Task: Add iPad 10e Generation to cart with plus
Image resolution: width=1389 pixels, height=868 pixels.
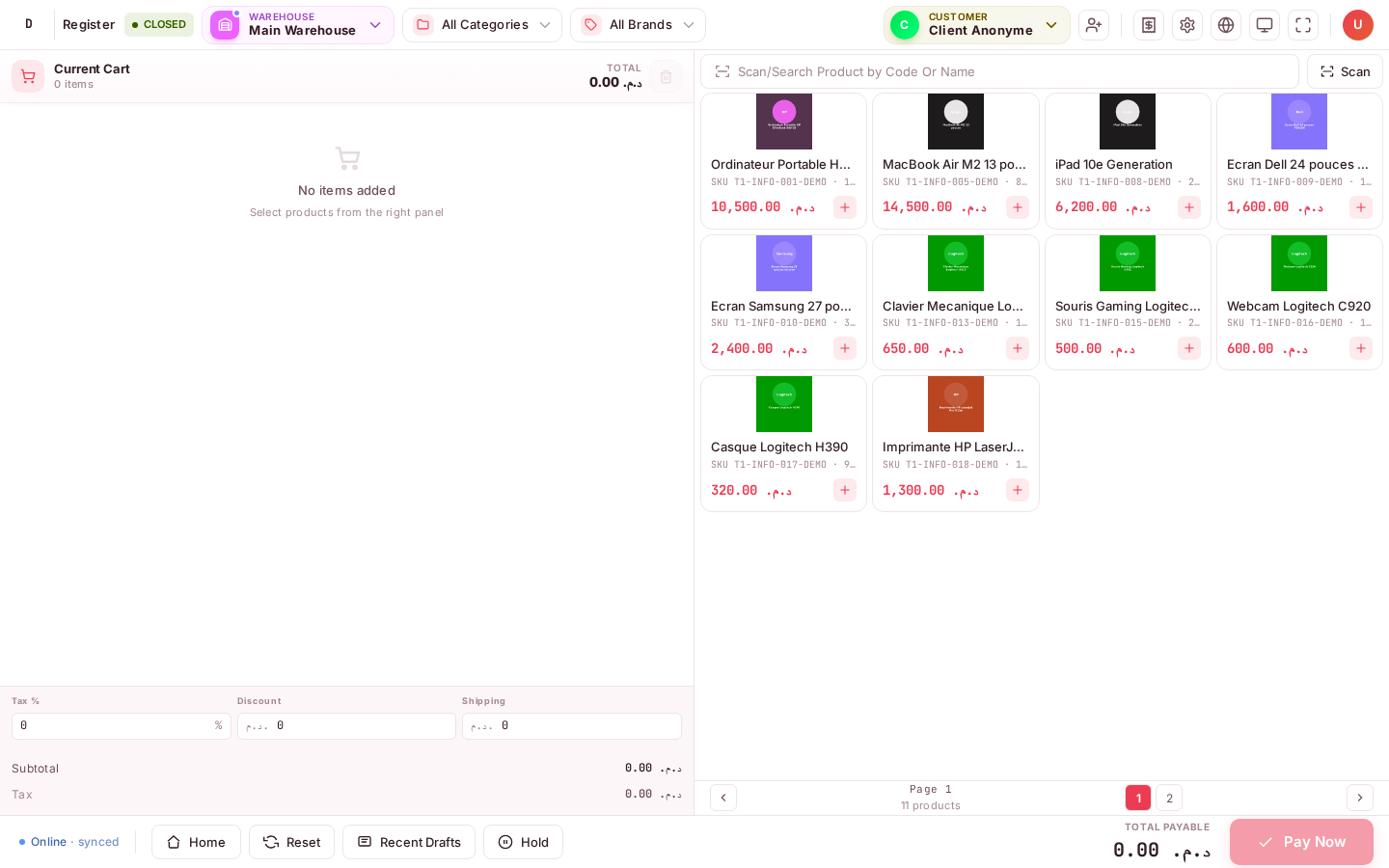Action: point(1189,207)
